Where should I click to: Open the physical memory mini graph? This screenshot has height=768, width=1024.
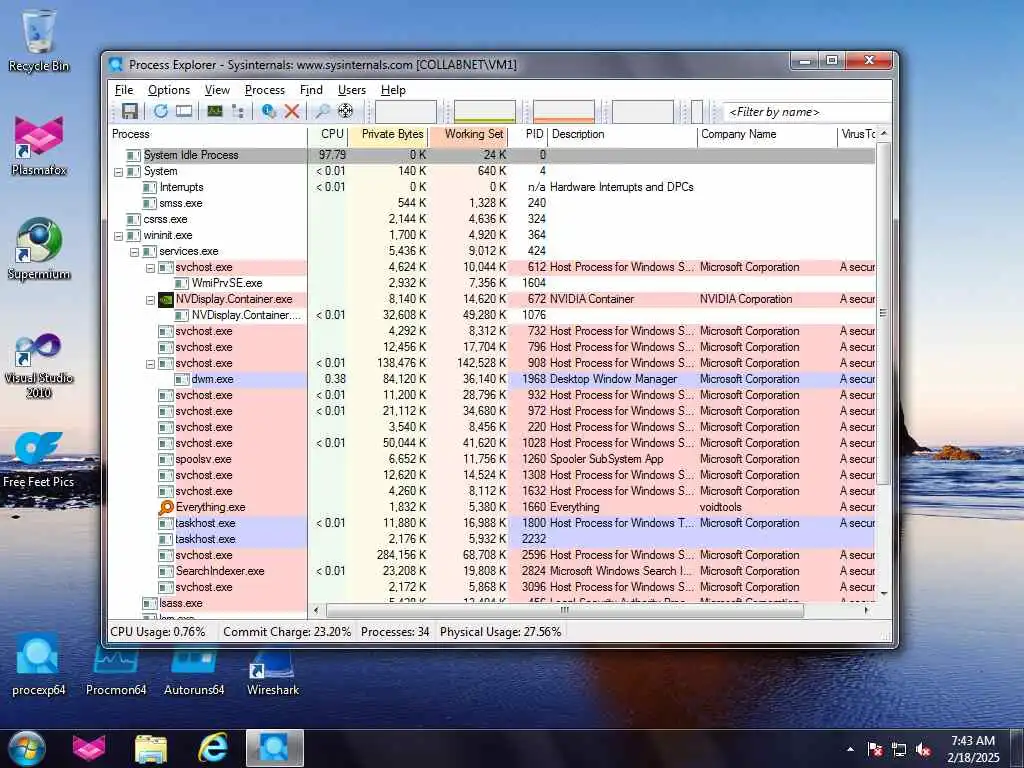(x=564, y=112)
